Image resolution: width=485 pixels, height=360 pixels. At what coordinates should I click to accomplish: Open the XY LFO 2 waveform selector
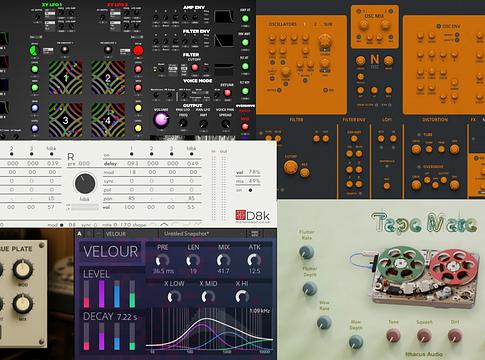pos(115,14)
